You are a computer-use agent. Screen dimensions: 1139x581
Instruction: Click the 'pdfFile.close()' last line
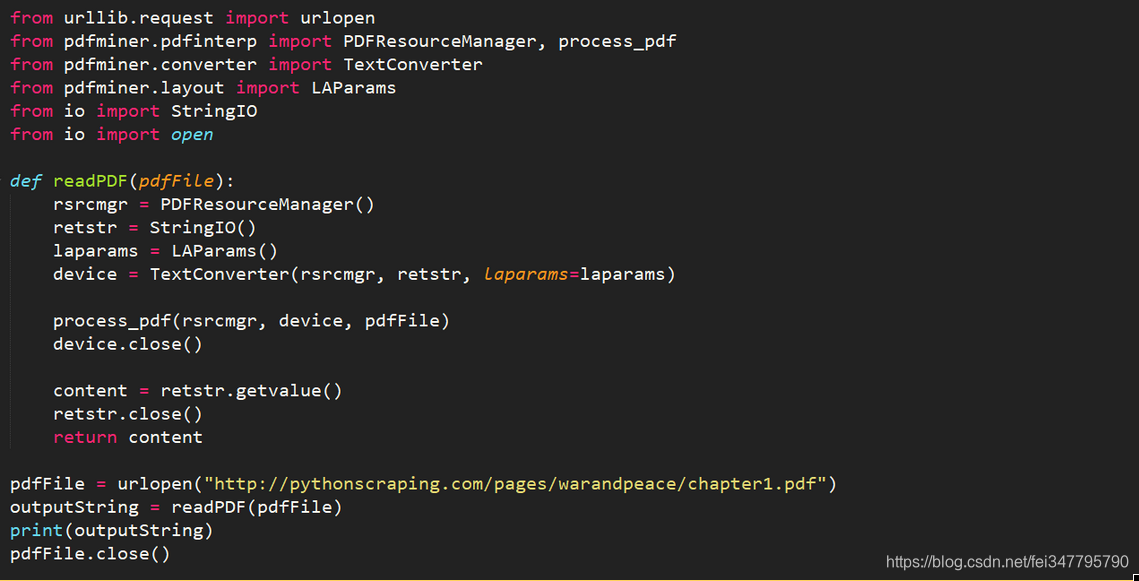tap(91, 553)
